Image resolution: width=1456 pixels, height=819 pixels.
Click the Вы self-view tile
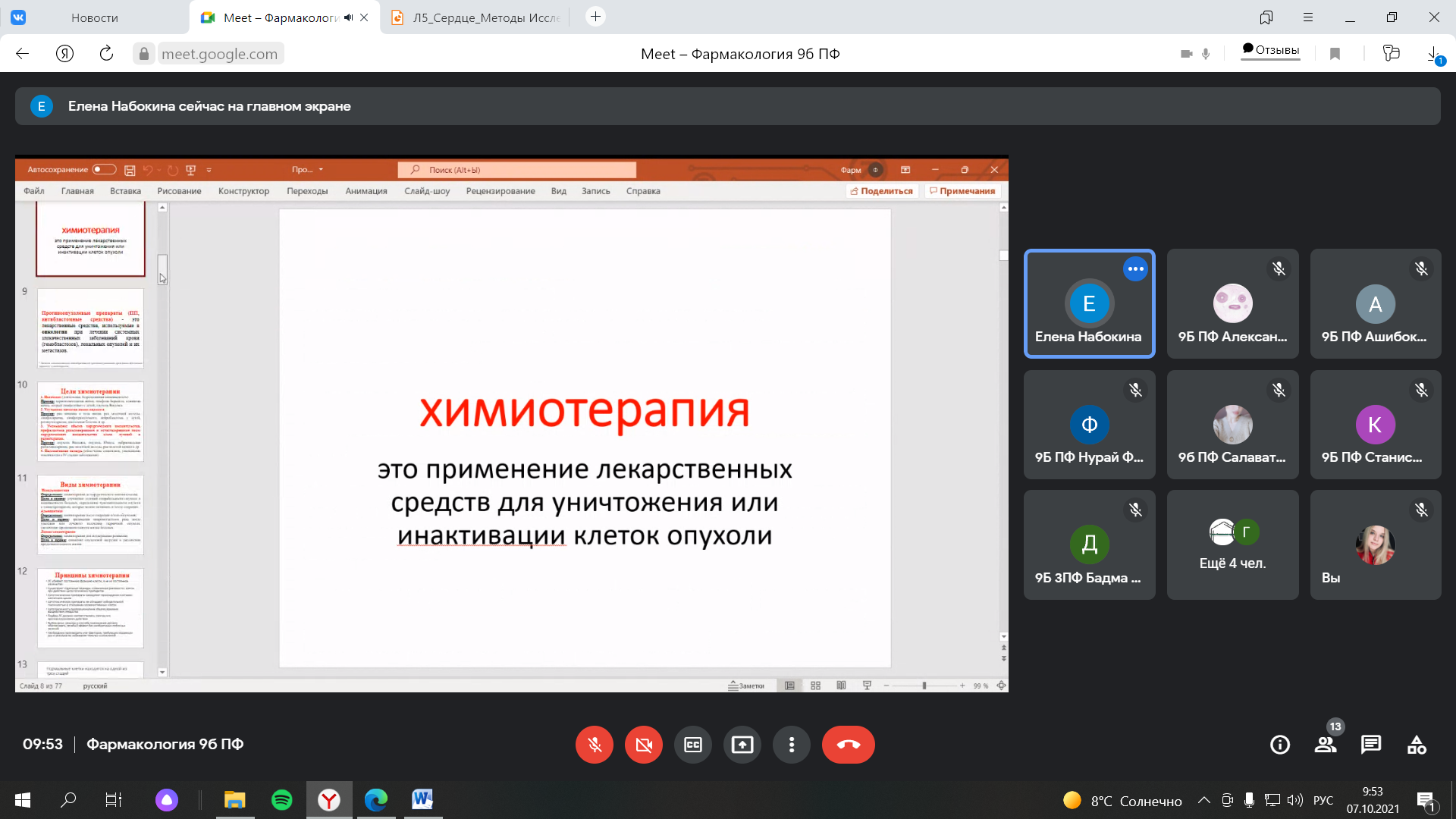click(1376, 544)
